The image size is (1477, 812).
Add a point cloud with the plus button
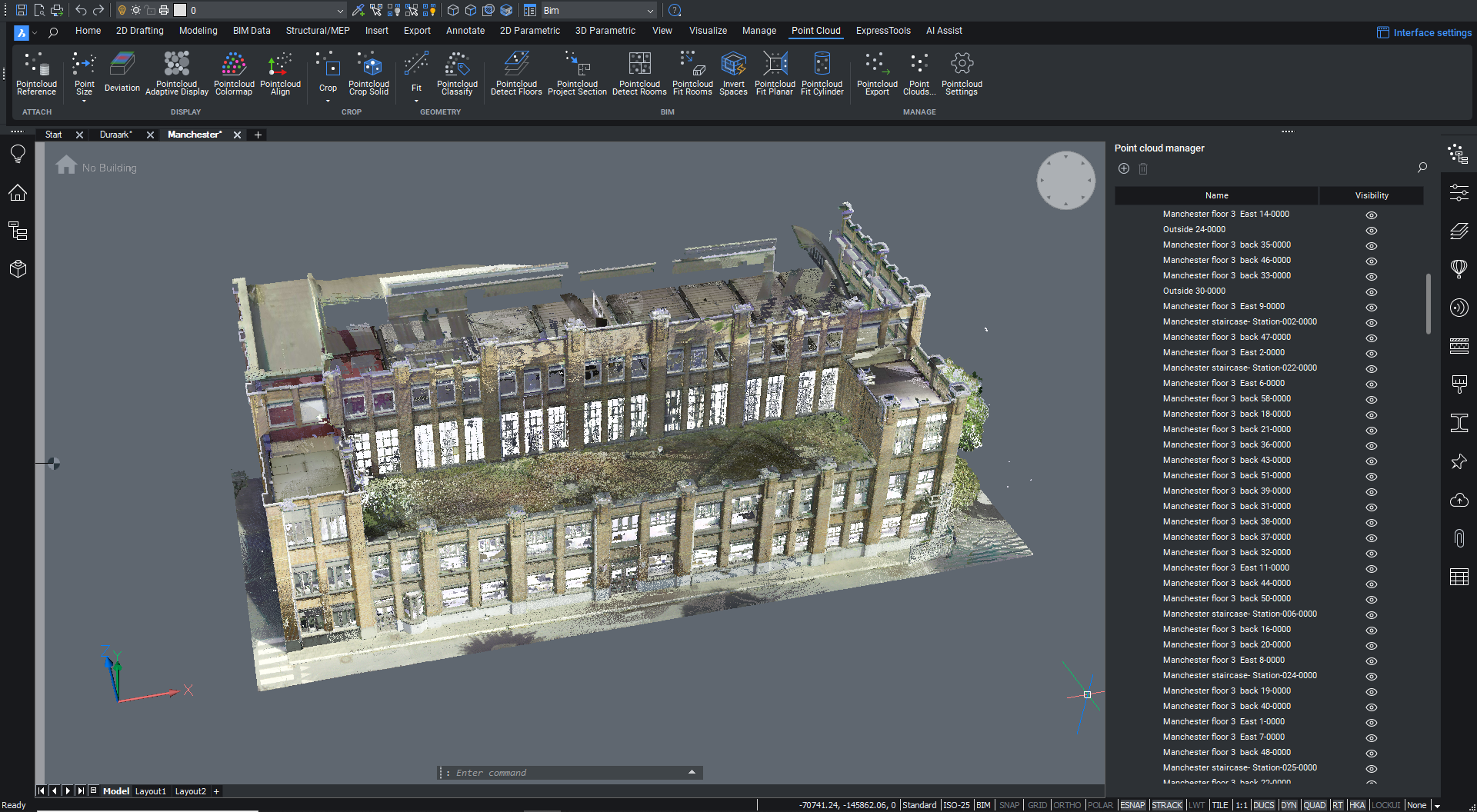(1124, 168)
